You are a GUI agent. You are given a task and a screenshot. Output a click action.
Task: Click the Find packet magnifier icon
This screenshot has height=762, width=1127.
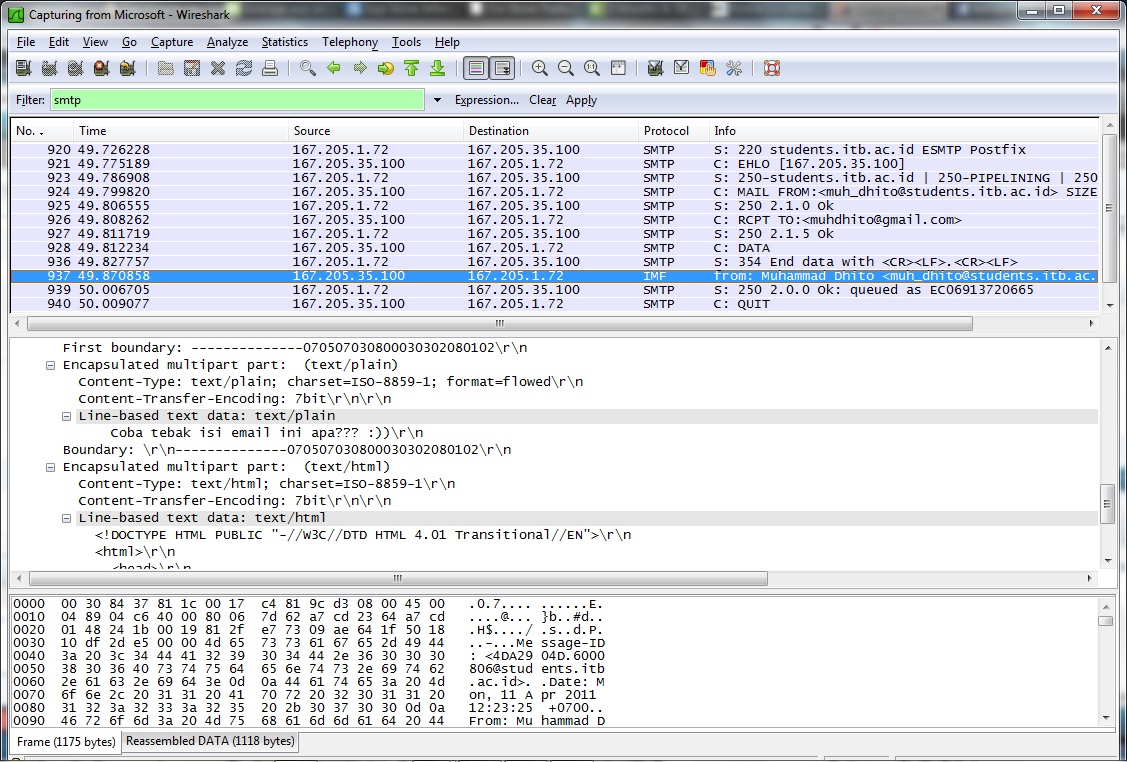[308, 69]
